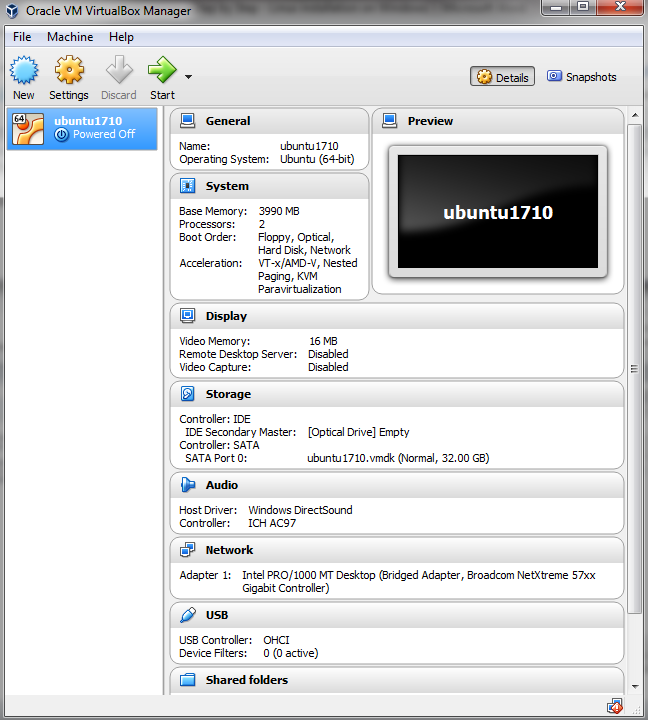Click the ICH AC97 audio controller value
Viewport: 648px width, 720px height.
pos(272,523)
